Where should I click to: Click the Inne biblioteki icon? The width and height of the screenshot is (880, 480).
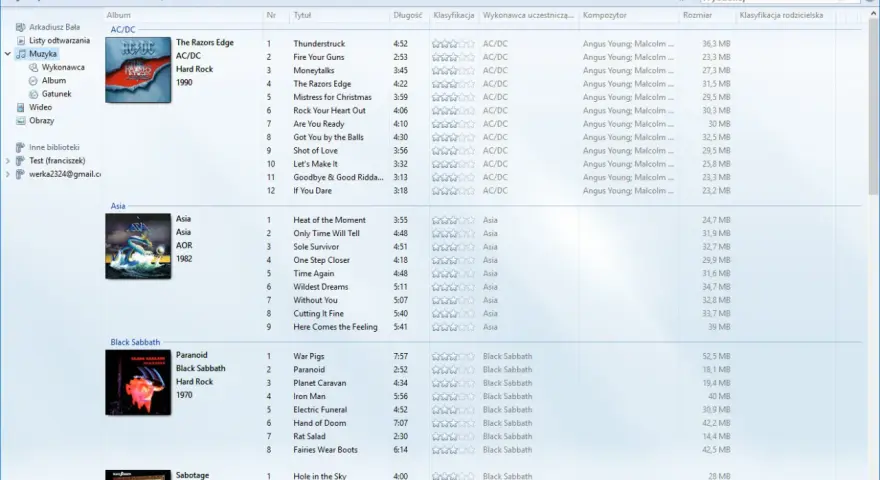(x=21, y=148)
